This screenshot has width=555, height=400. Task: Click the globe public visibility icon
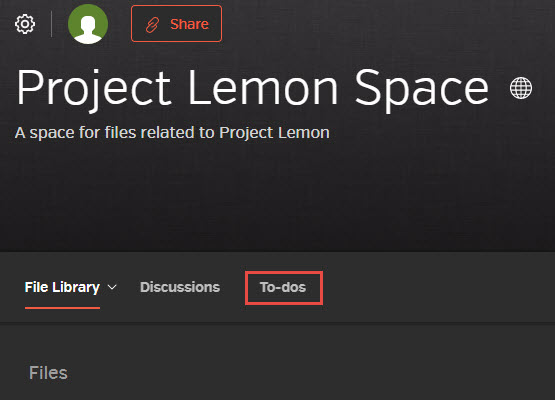pos(521,88)
